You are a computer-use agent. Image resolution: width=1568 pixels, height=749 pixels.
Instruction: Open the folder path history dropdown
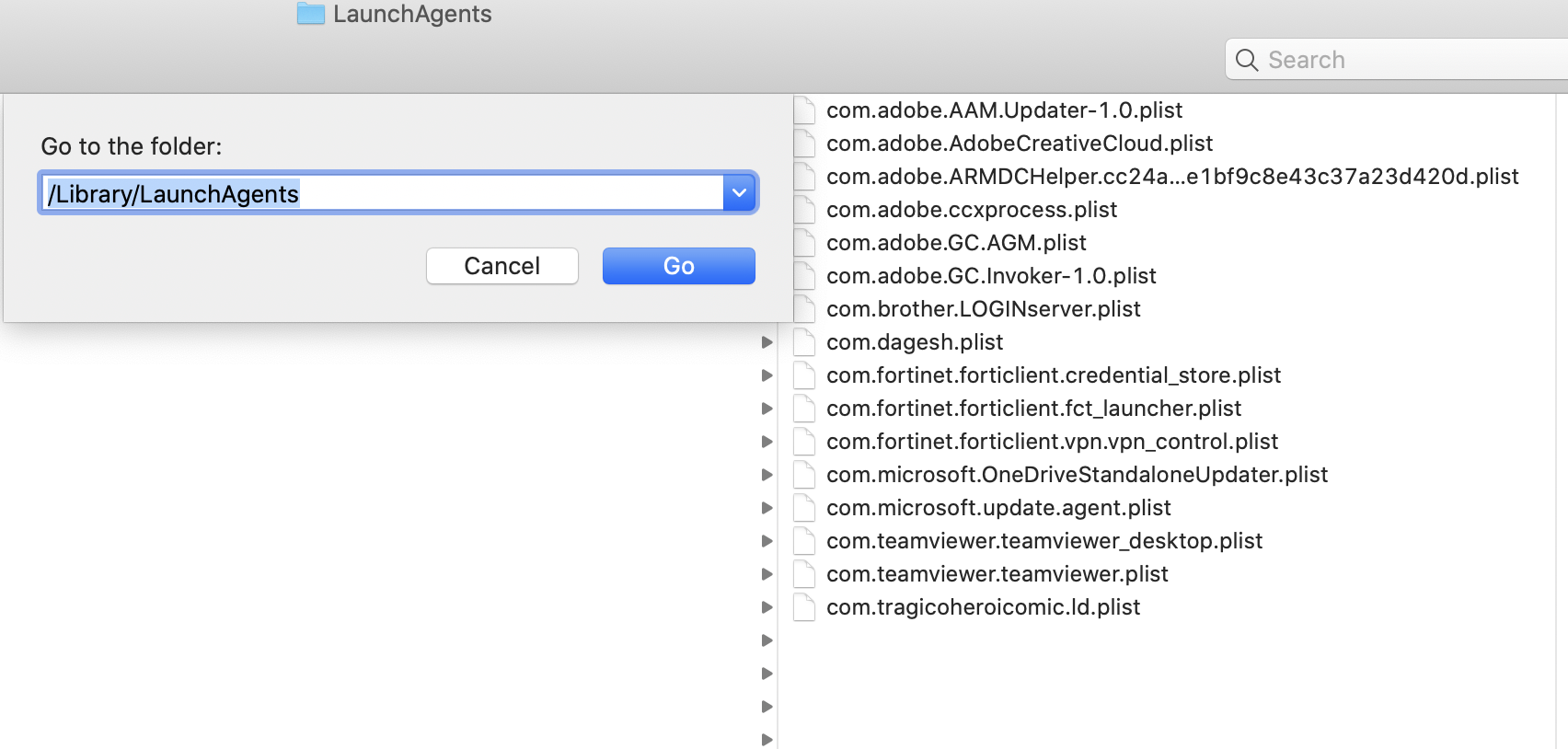pyautogui.click(x=739, y=193)
